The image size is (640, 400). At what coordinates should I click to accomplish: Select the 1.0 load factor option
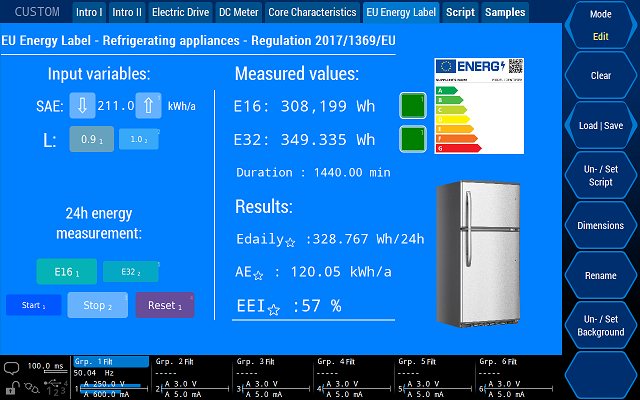pyautogui.click(x=139, y=140)
